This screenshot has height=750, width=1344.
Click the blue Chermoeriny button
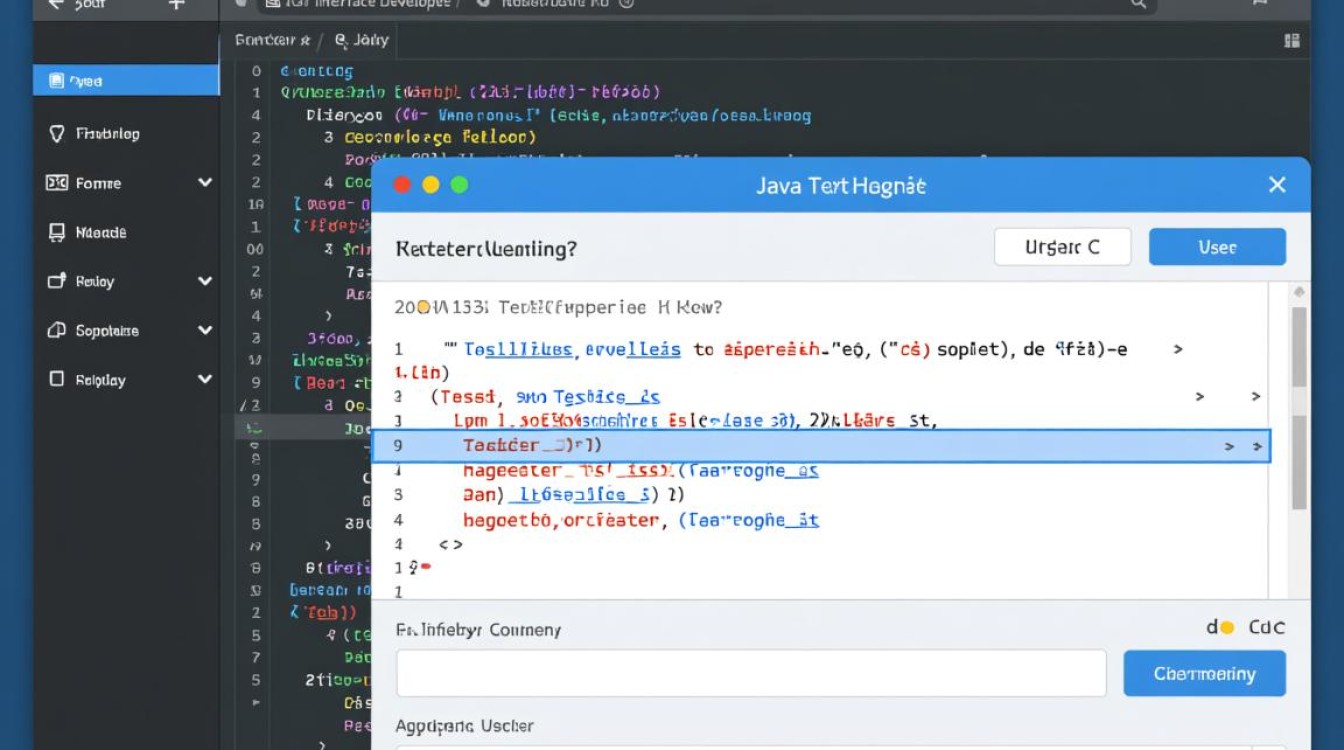coord(1204,673)
